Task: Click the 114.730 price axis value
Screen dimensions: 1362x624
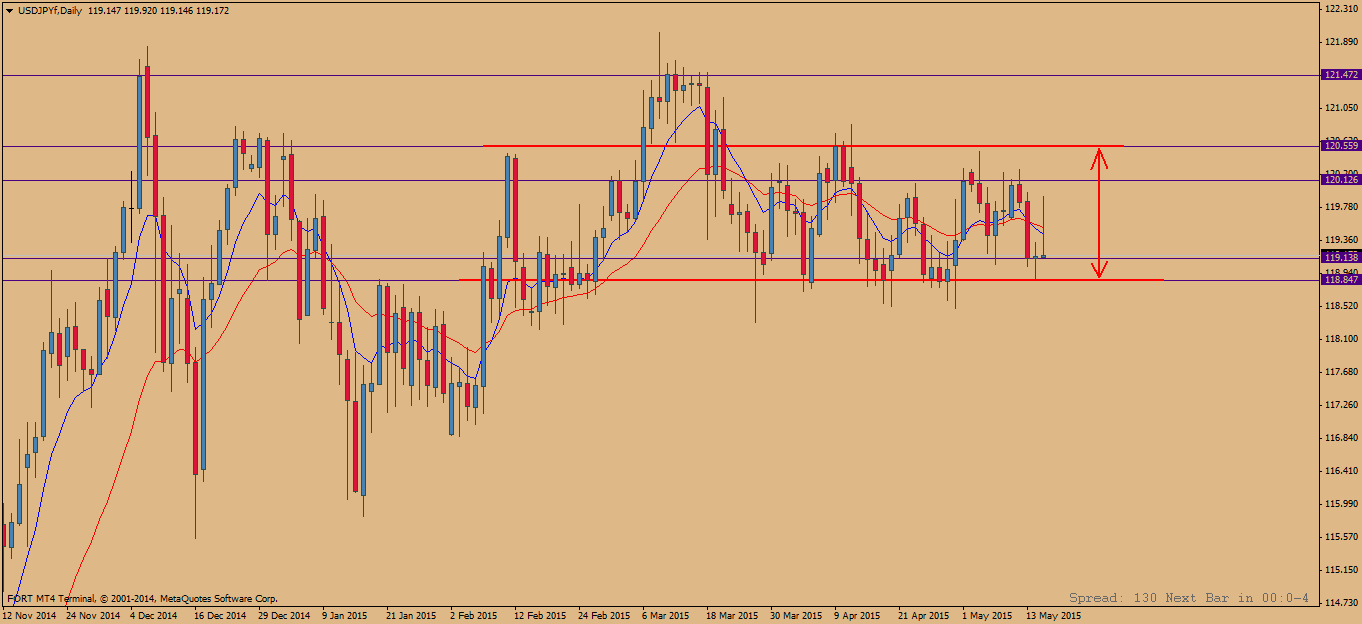Action: pos(1340,603)
